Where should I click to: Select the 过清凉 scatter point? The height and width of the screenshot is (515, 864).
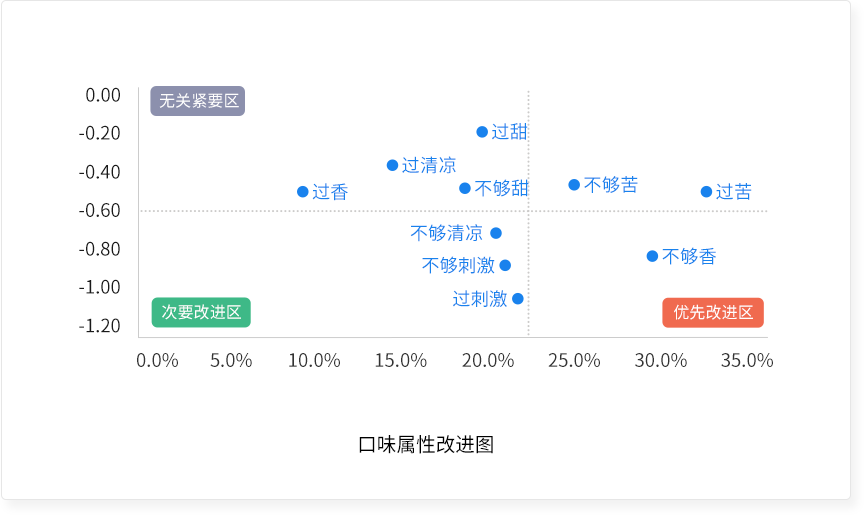[x=393, y=165]
